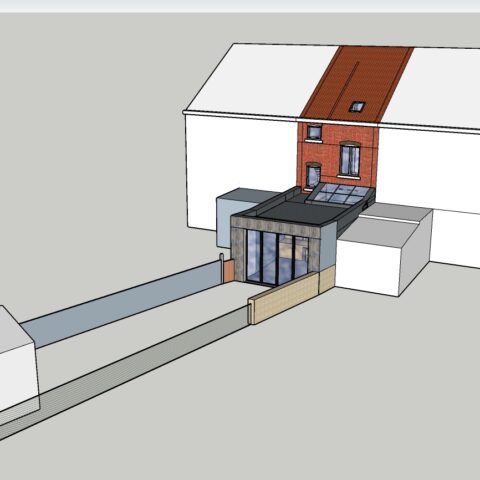The height and width of the screenshot is (480, 480).
Task: Select the skylight on the red tiled roof
Action: click(x=357, y=107)
